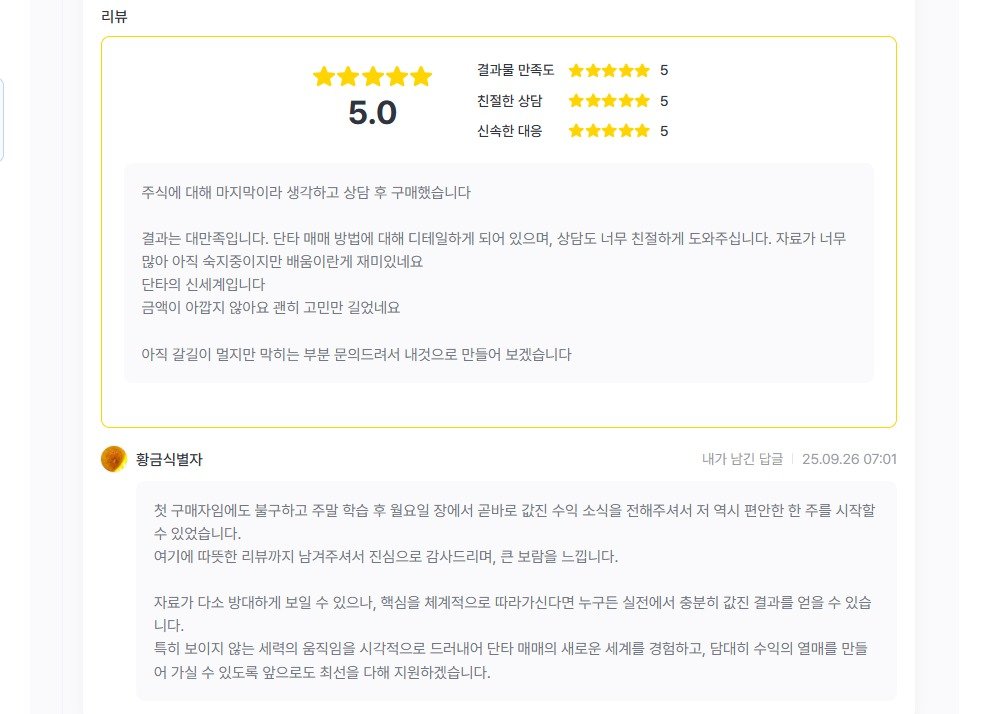The height and width of the screenshot is (714, 993).
Task: Click the 결과물 만족도 star rating
Action: point(609,71)
